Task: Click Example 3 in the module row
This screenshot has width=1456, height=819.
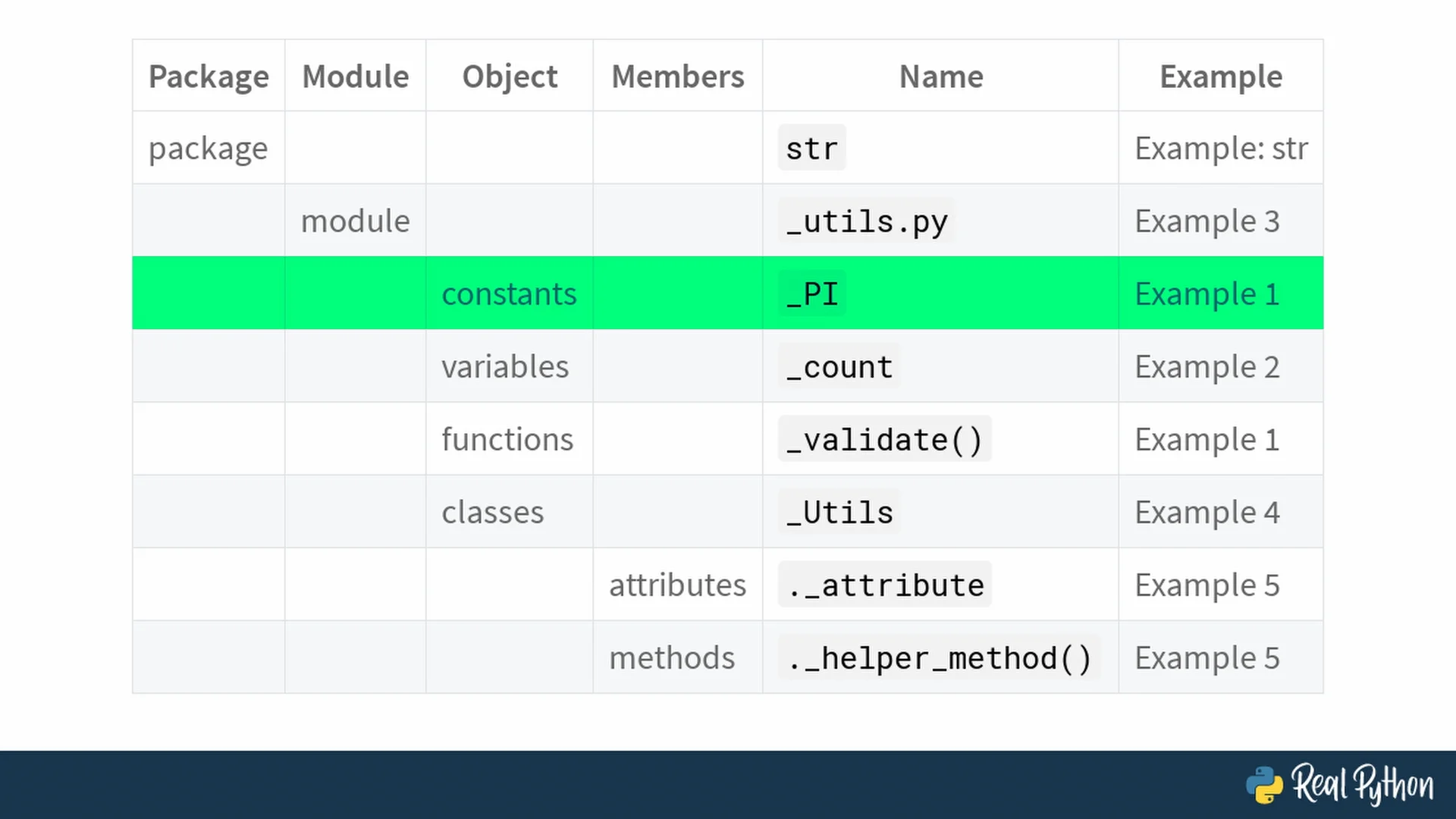Action: point(1207,221)
